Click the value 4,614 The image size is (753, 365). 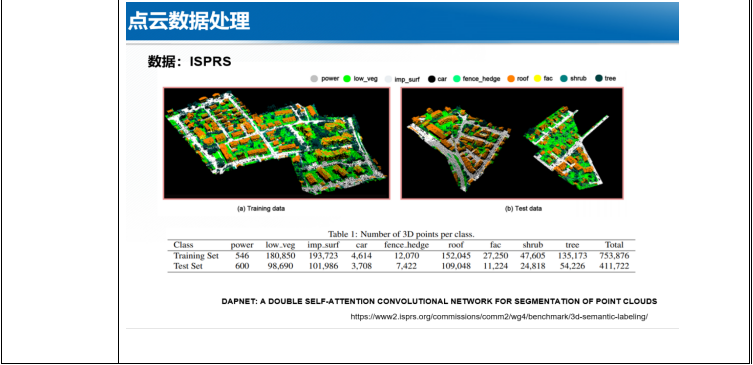[362, 256]
